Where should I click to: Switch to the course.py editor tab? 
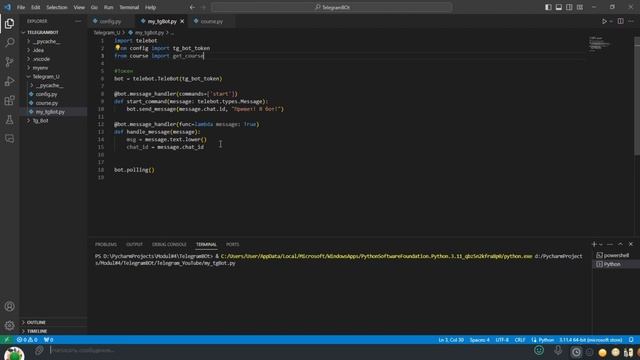pos(211,21)
